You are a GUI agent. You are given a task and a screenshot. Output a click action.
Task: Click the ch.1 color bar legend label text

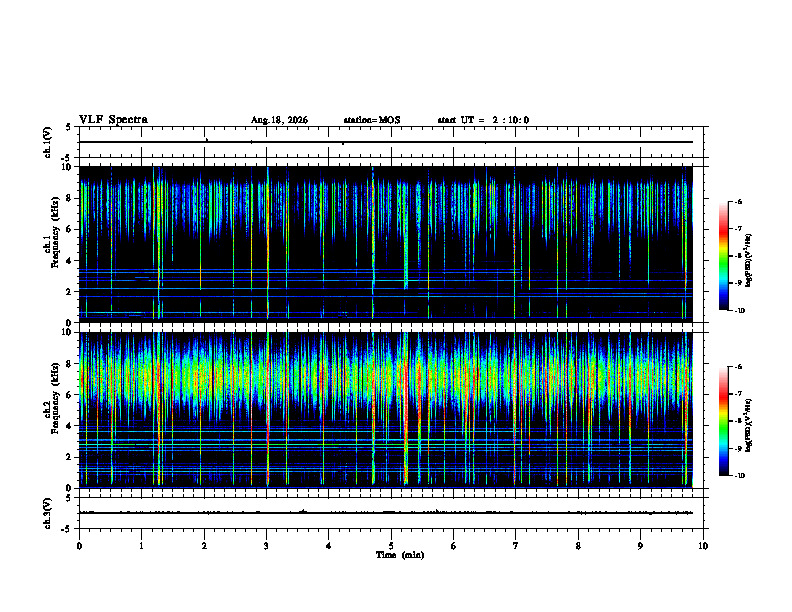(749, 260)
